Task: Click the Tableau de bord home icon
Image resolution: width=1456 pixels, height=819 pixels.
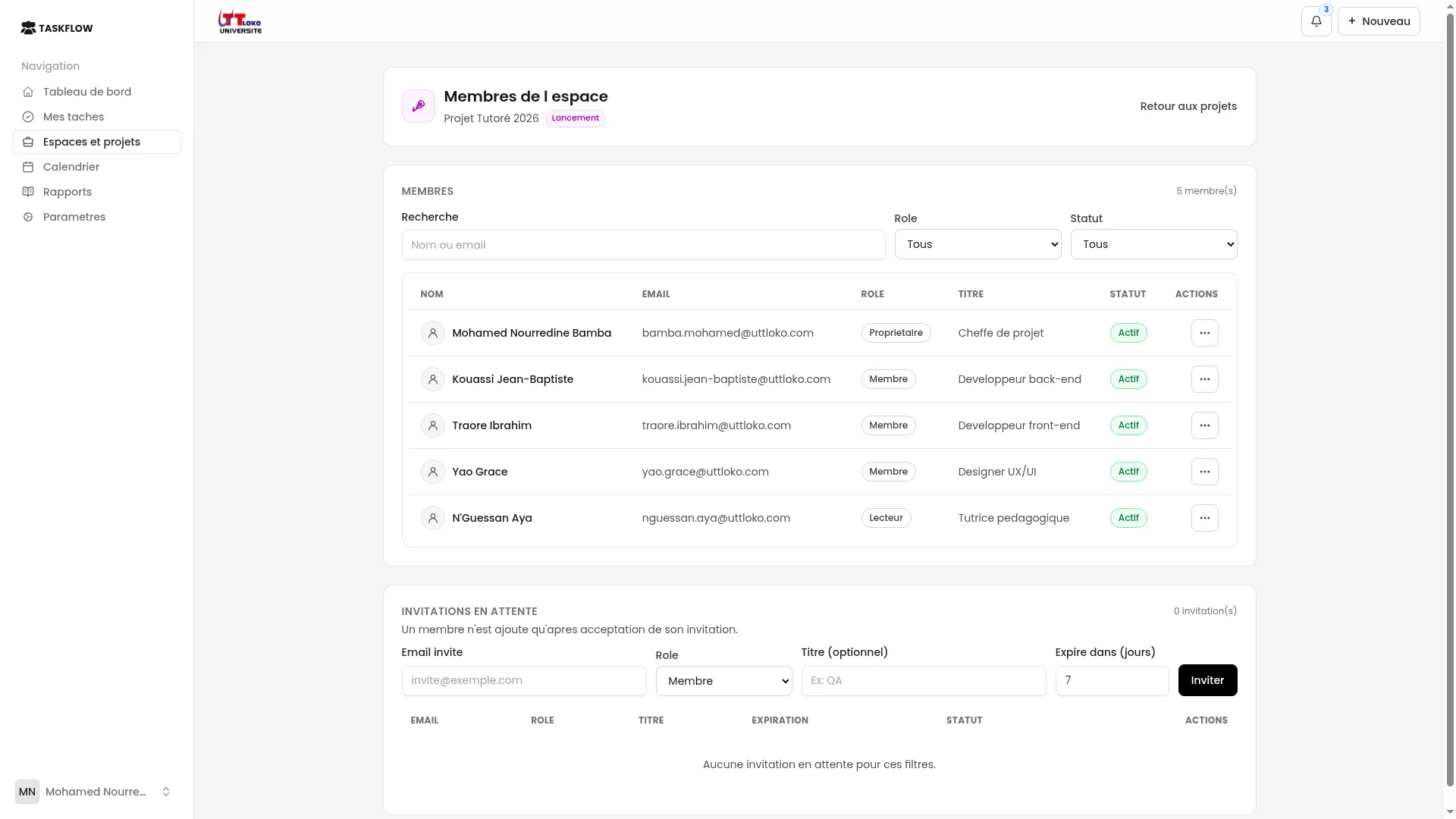Action: [28, 92]
